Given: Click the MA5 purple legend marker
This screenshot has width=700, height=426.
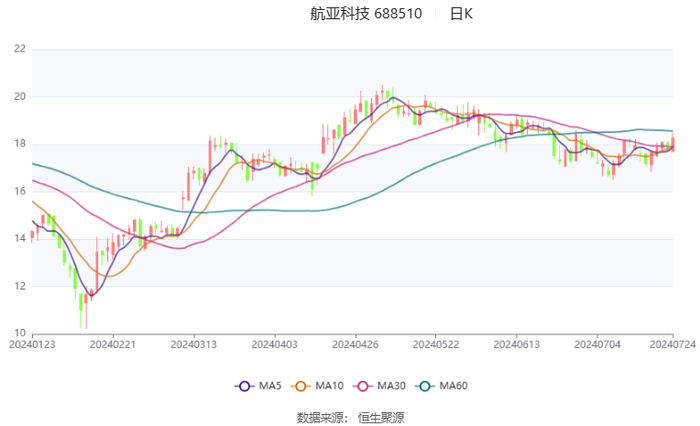Looking at the screenshot, I should (x=243, y=386).
